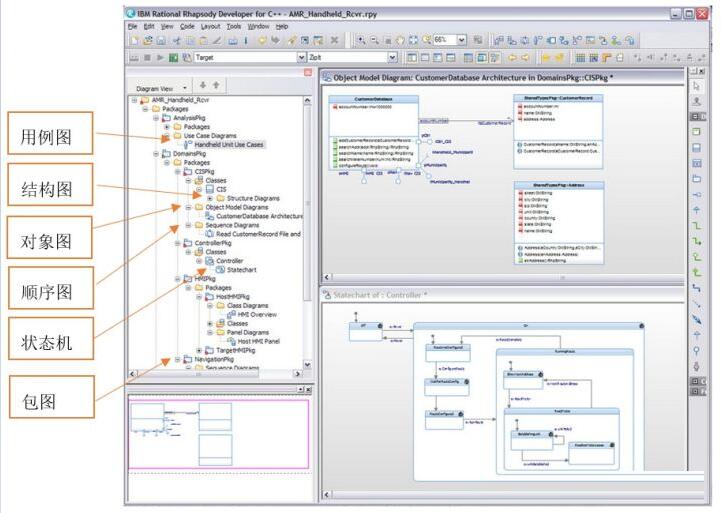
Task: Collapse the NavigationPkg tree node
Action: coord(177,359)
